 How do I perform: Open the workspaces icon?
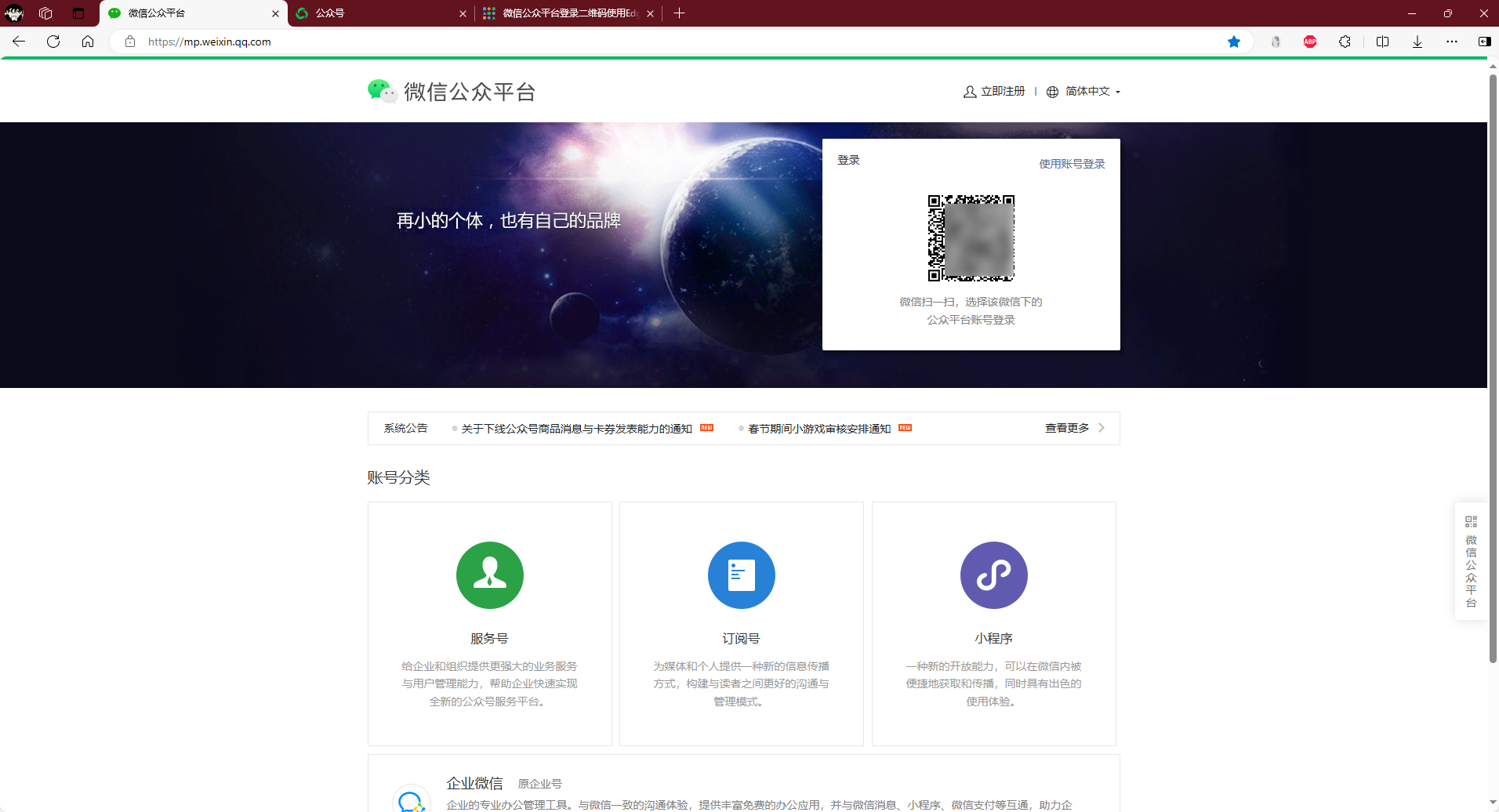click(45, 13)
